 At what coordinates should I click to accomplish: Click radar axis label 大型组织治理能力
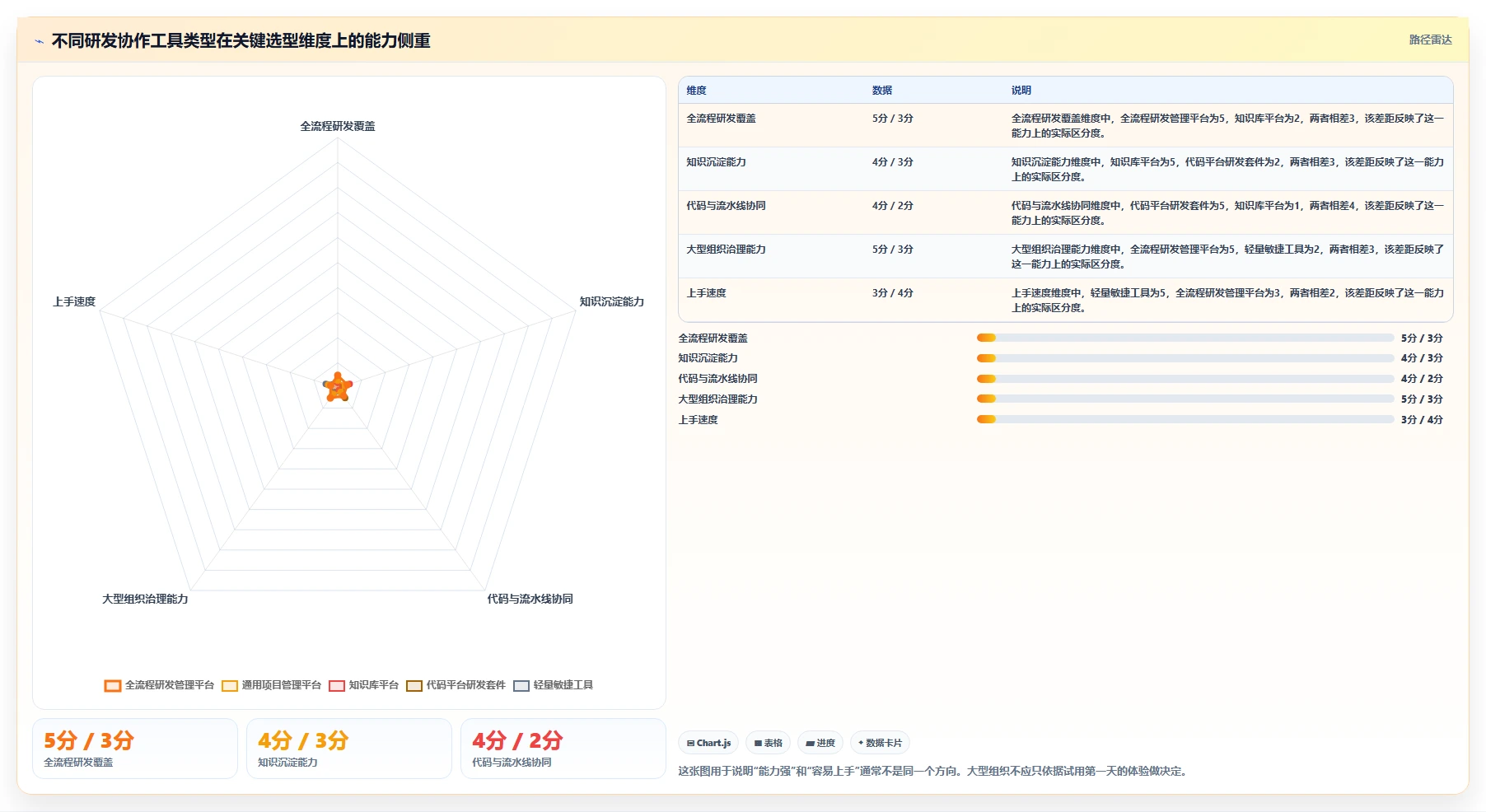coord(145,599)
